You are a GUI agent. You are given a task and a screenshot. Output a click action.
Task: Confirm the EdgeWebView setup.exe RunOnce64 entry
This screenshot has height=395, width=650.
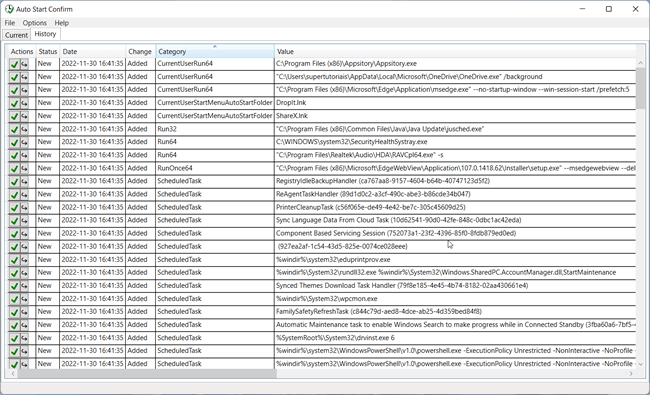click(15, 169)
